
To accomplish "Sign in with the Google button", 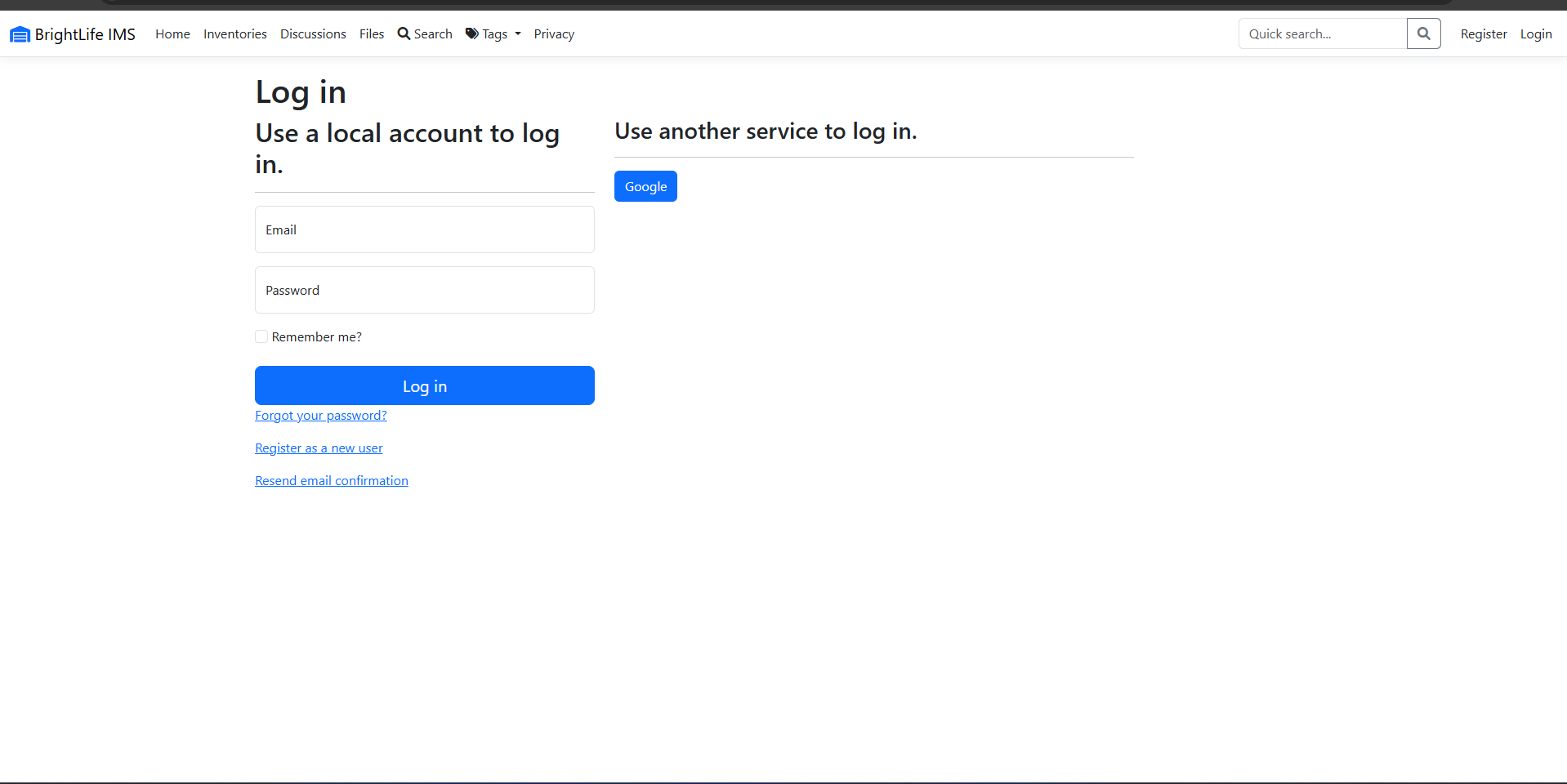I will [x=645, y=186].
